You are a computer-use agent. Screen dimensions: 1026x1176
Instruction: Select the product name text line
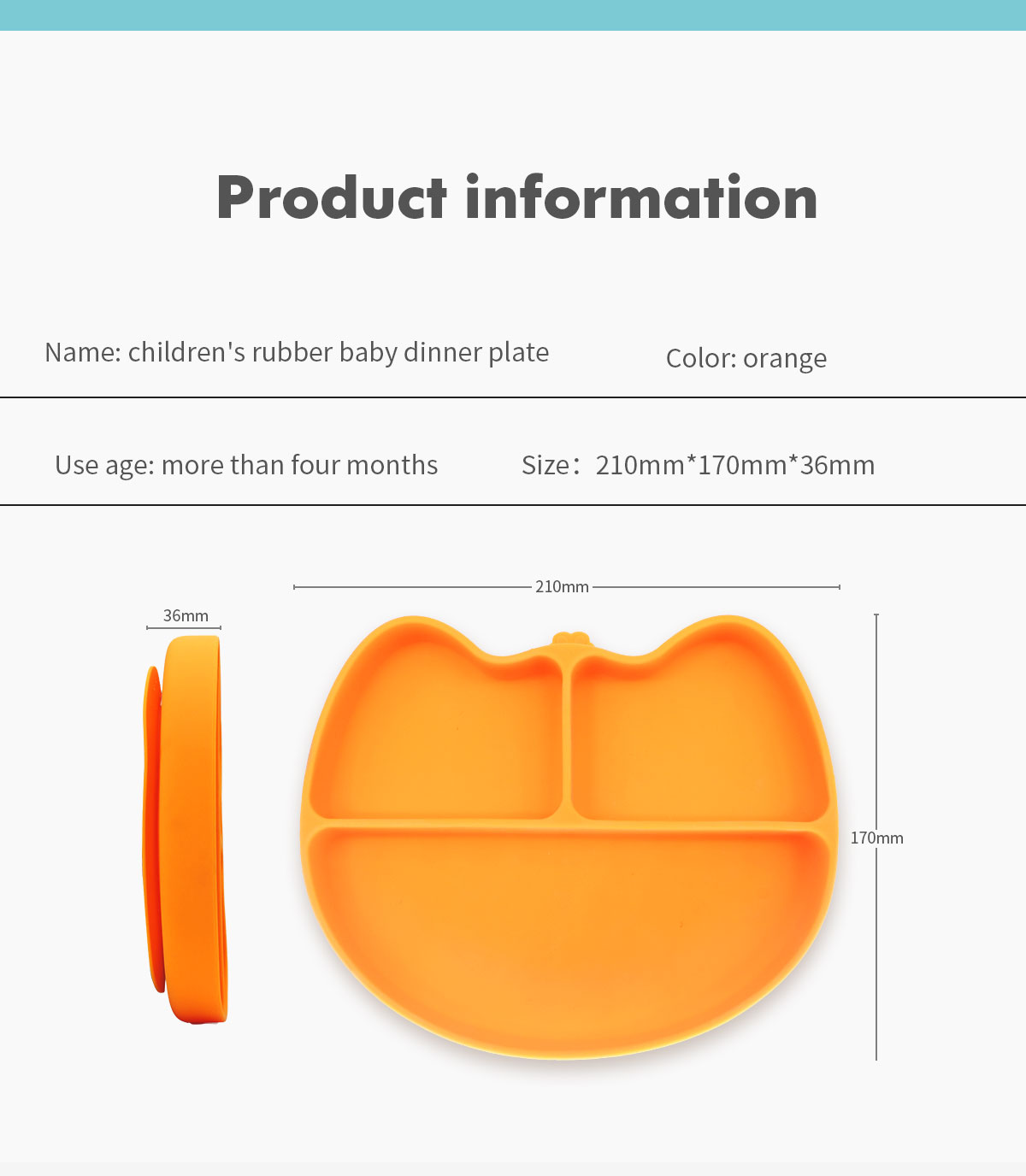tap(297, 352)
